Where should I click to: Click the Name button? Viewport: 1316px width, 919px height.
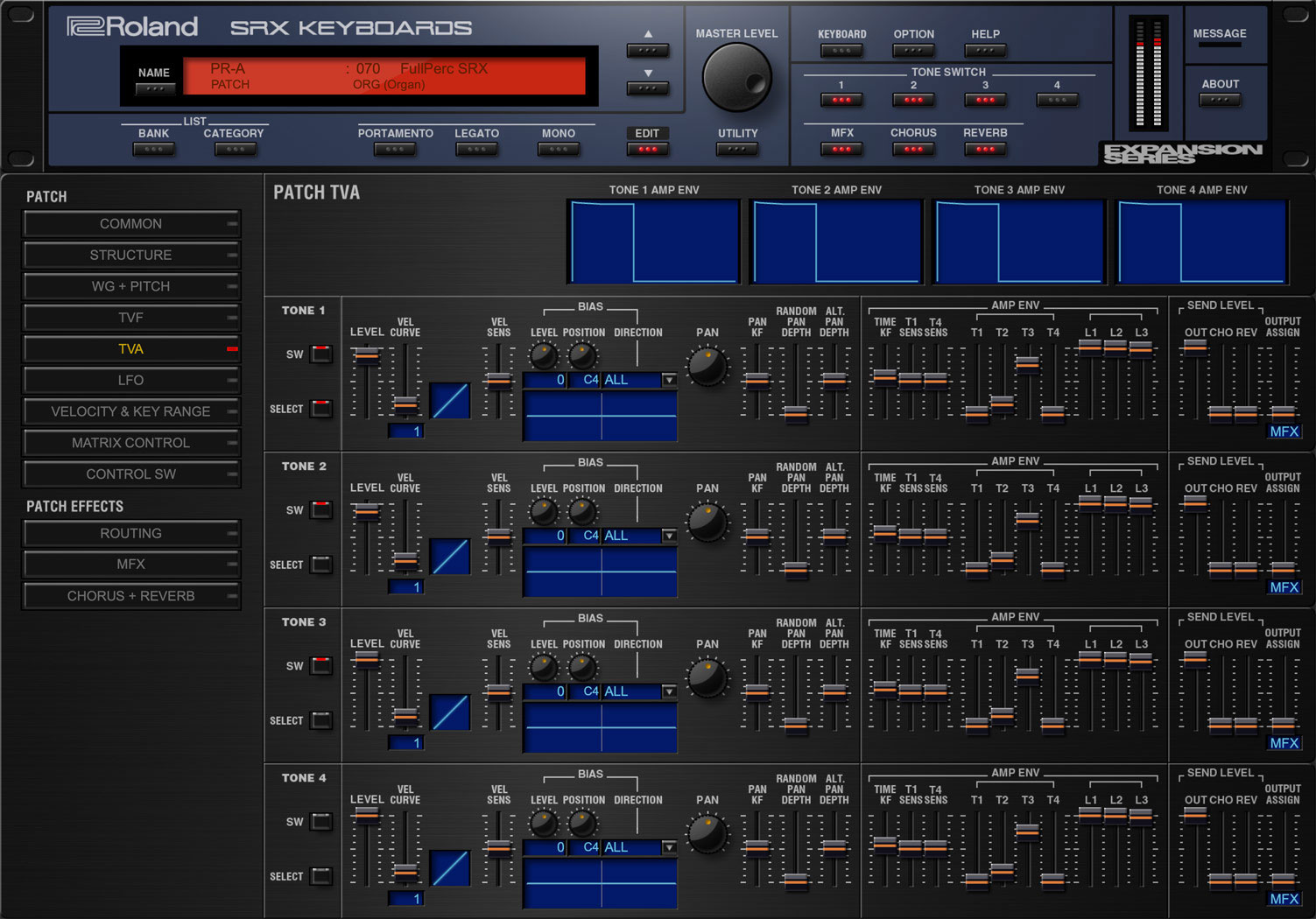[154, 88]
